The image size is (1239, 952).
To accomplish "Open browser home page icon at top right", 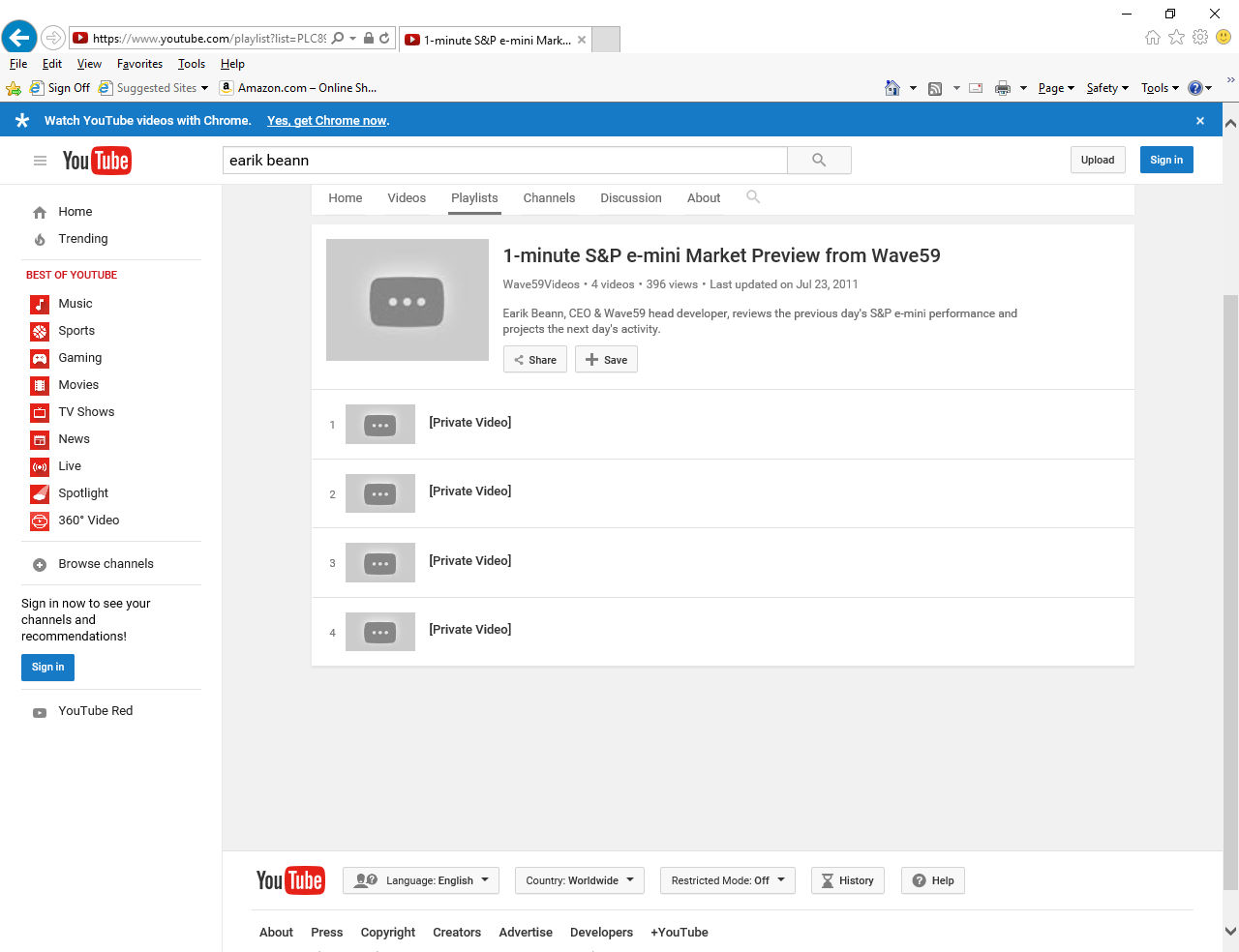I will pyautogui.click(x=1153, y=38).
